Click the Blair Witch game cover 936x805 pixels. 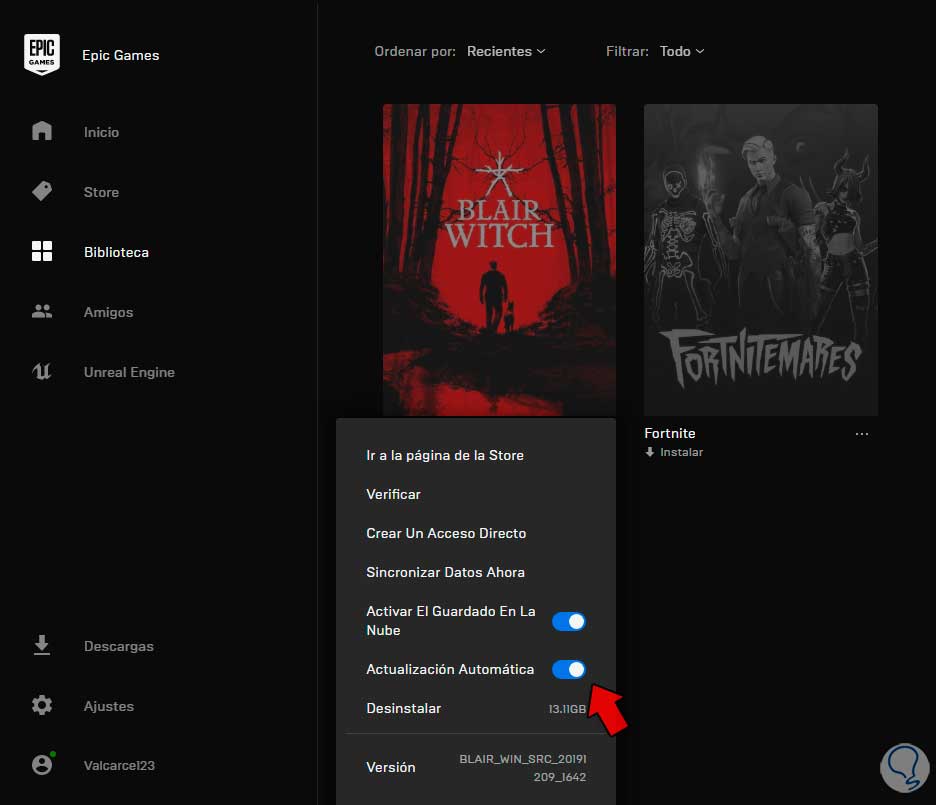coord(499,260)
